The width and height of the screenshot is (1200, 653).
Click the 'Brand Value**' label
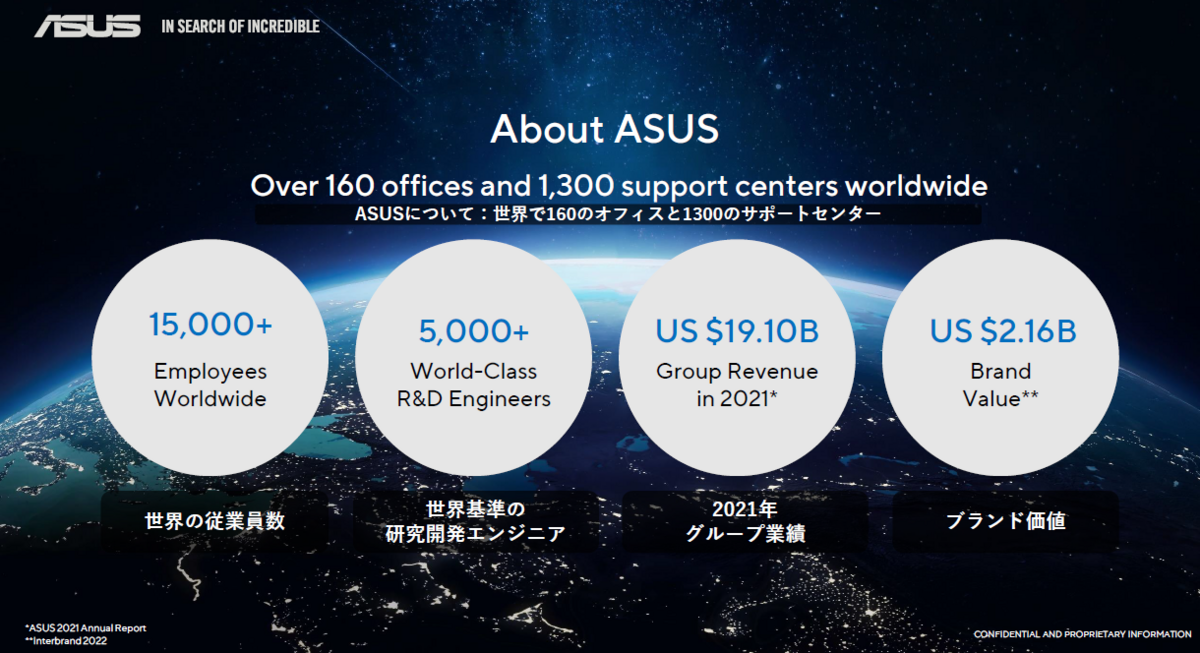pyautogui.click(x=1000, y=385)
